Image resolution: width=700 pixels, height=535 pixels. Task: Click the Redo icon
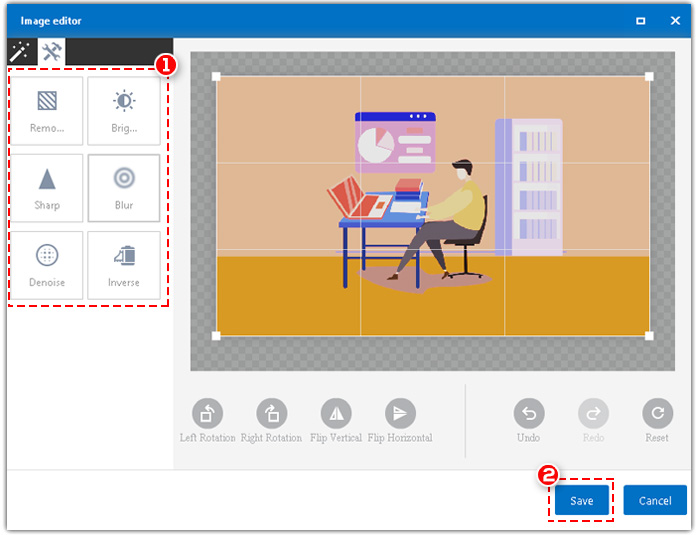click(x=593, y=413)
